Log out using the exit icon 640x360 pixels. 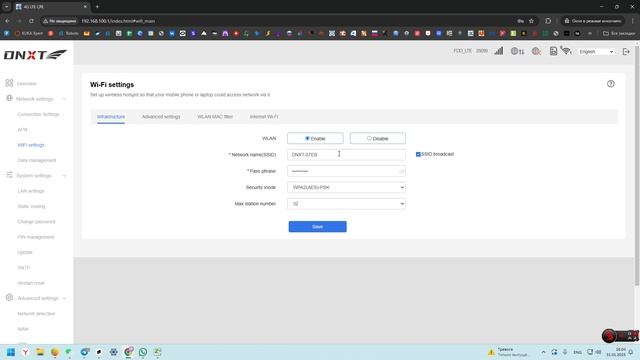626,51
